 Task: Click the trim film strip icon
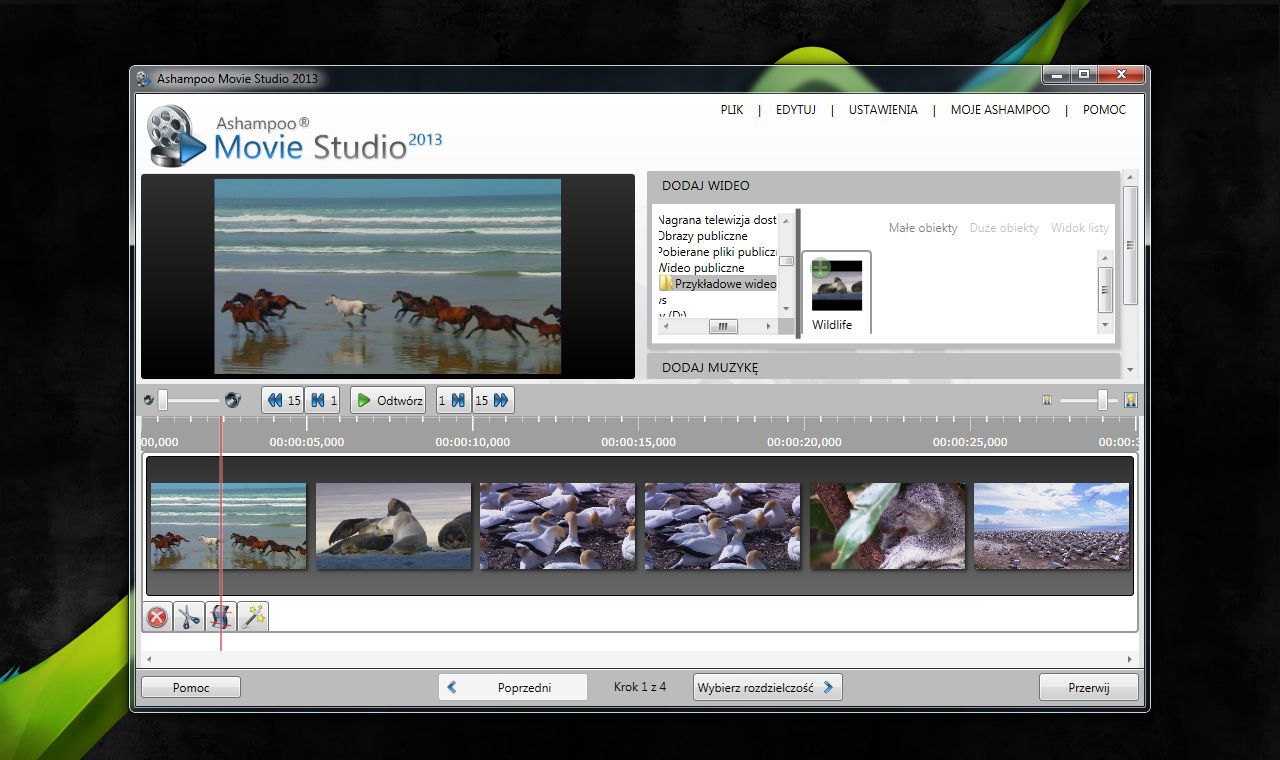coord(221,617)
